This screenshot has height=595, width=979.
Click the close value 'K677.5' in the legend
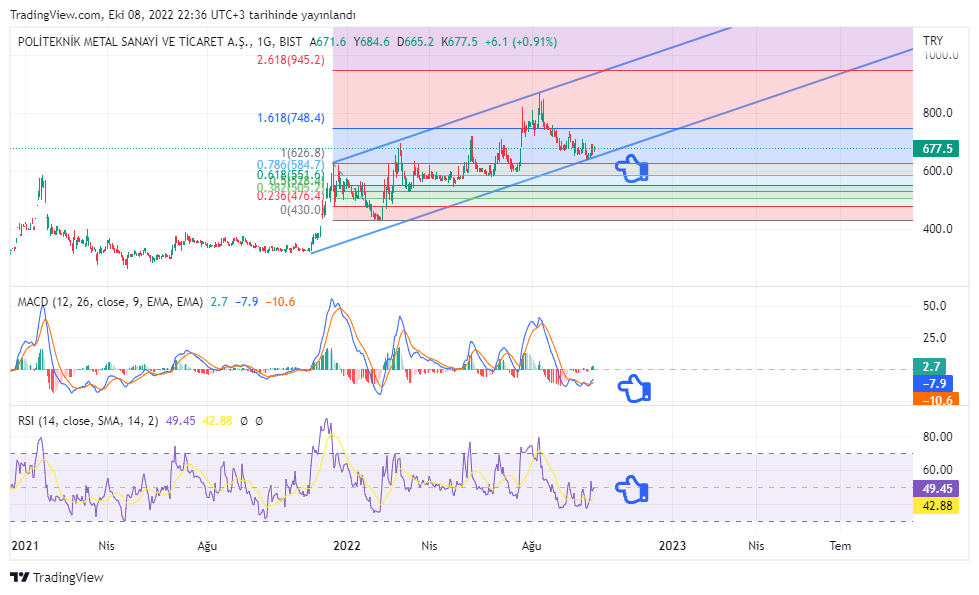459,42
